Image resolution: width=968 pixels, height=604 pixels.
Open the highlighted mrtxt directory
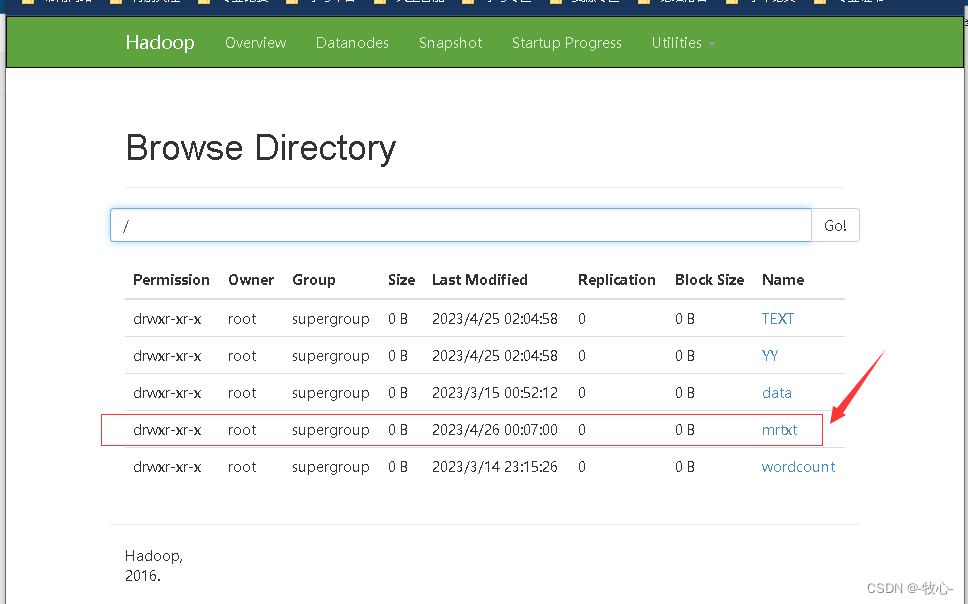pyautogui.click(x=779, y=430)
